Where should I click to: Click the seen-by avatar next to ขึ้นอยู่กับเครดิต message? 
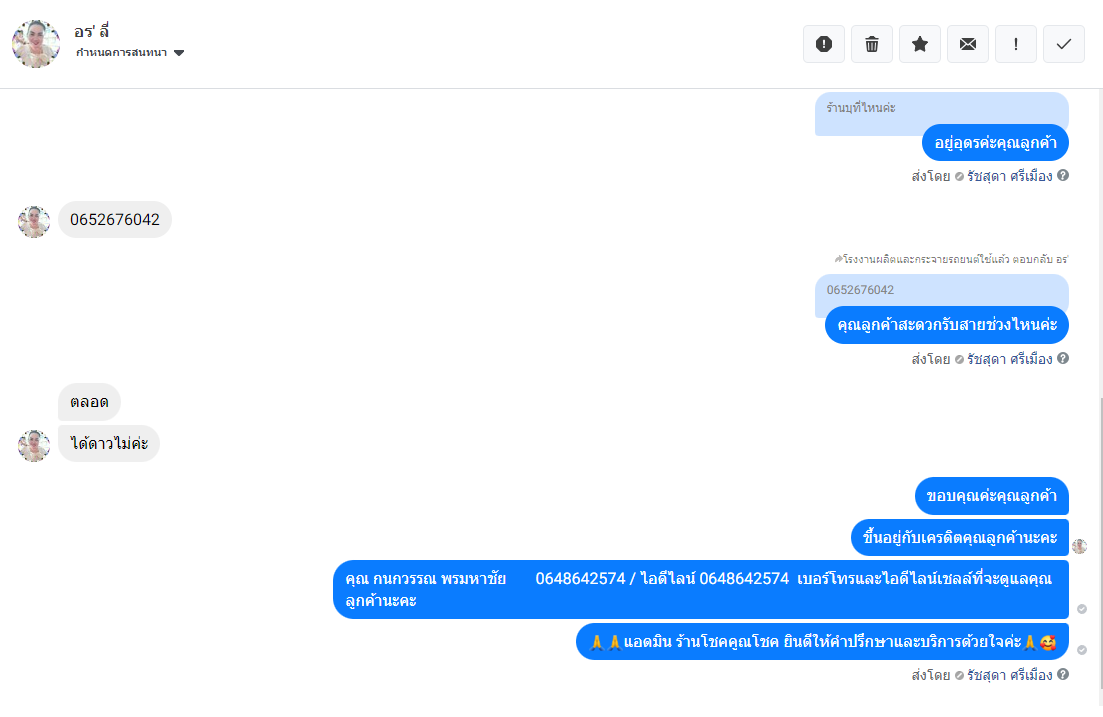tap(1080, 546)
